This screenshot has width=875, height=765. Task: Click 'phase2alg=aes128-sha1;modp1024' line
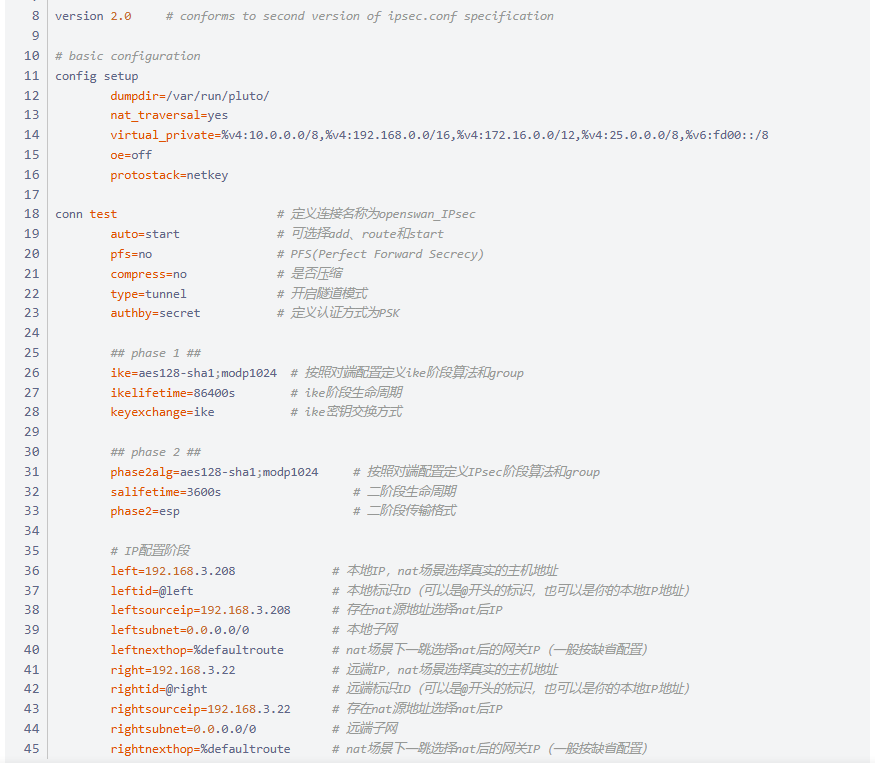214,472
